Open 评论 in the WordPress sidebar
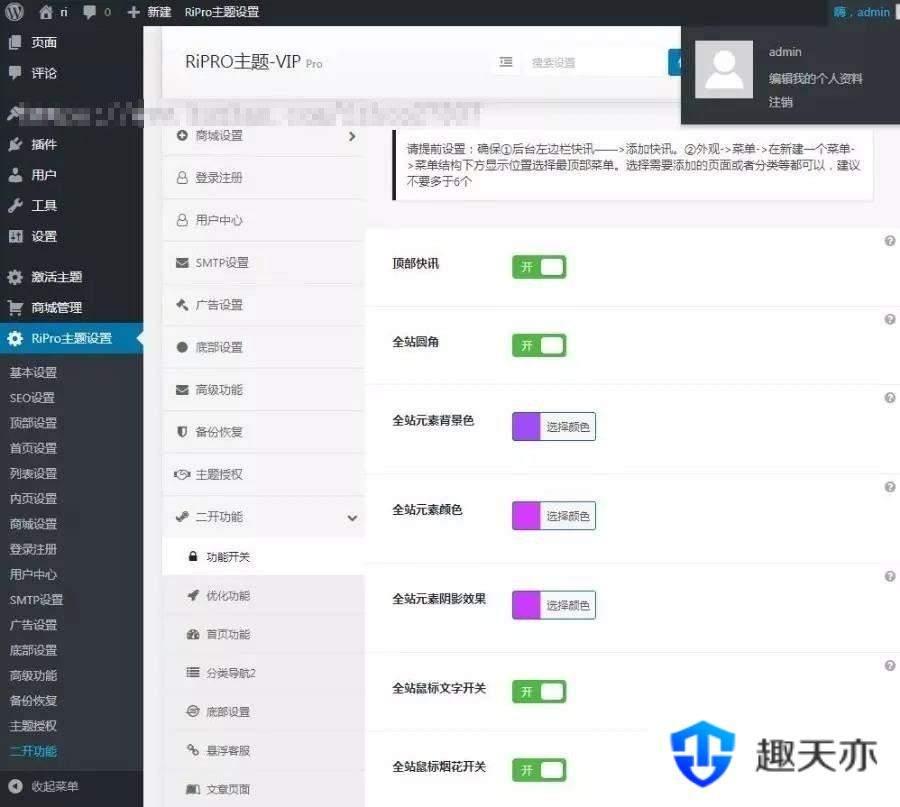 [x=44, y=73]
